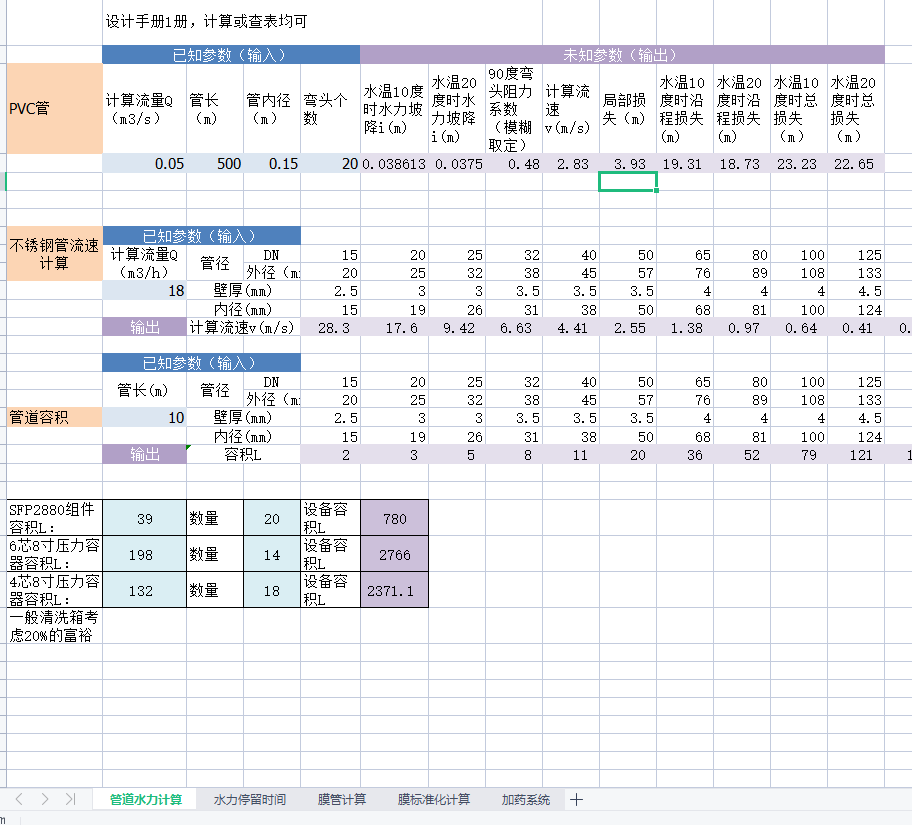Open the 膜管计算 sheet tab
The height and width of the screenshot is (825, 912).
point(342,799)
